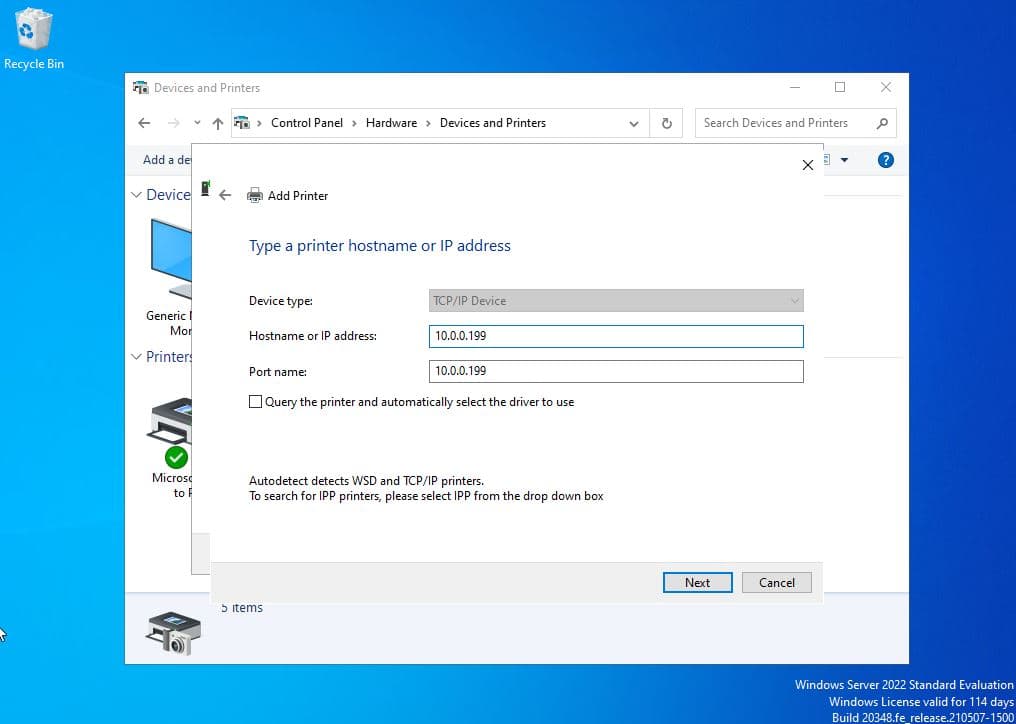Click the Explorer back navigation arrow

pos(144,123)
